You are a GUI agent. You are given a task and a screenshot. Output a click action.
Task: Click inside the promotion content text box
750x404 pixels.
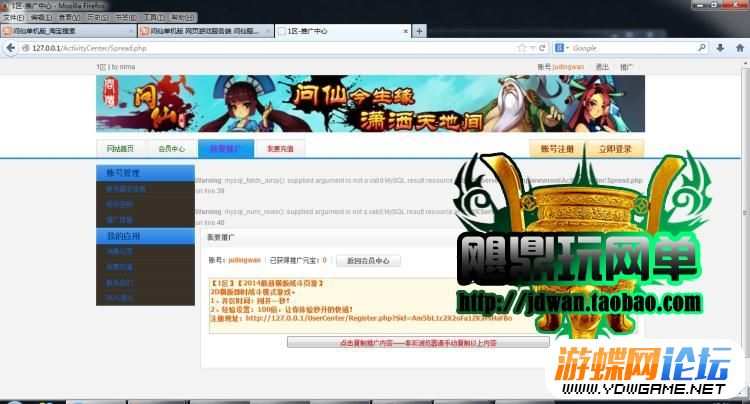tap(423, 305)
